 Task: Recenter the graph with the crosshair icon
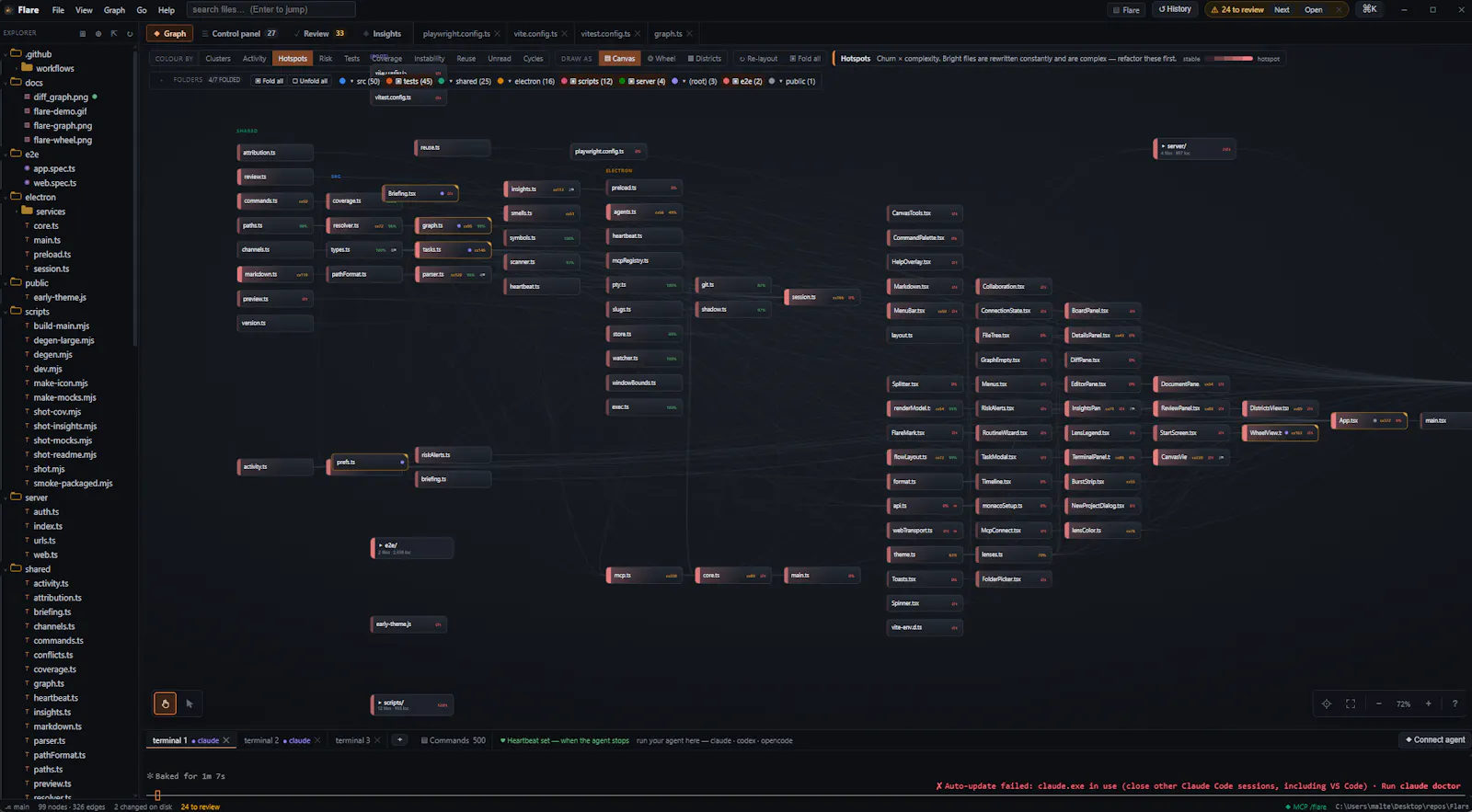point(1327,703)
